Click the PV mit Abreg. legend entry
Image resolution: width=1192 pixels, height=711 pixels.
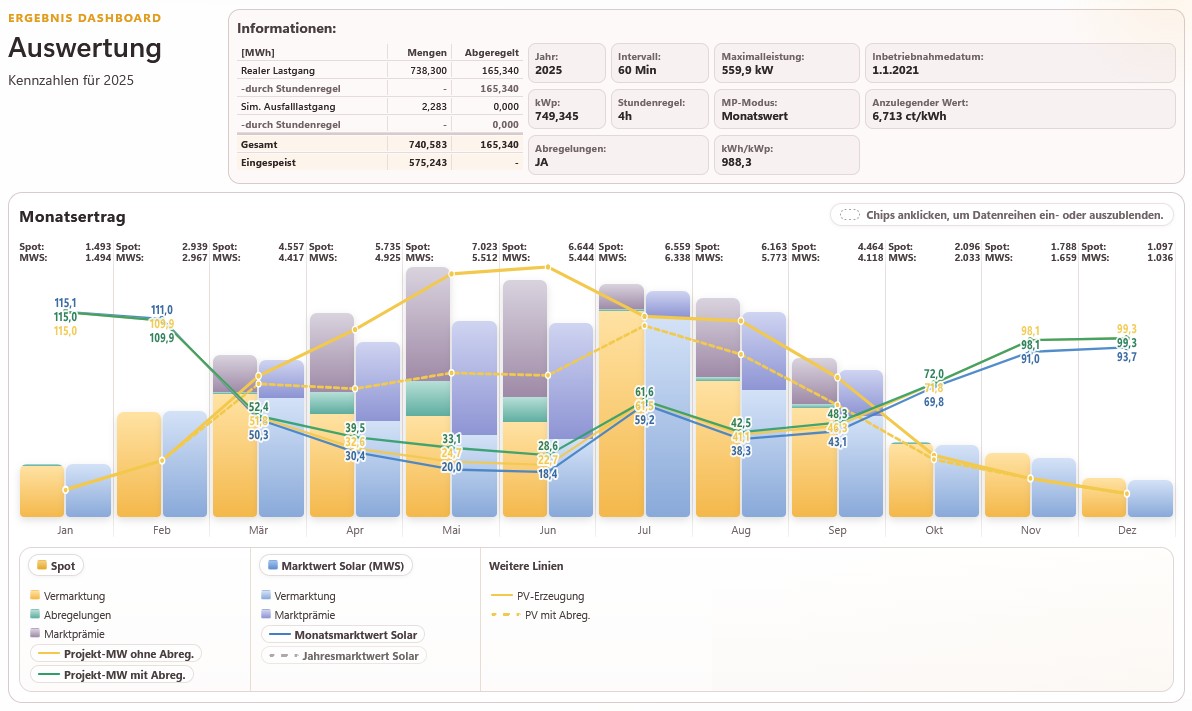click(541, 614)
